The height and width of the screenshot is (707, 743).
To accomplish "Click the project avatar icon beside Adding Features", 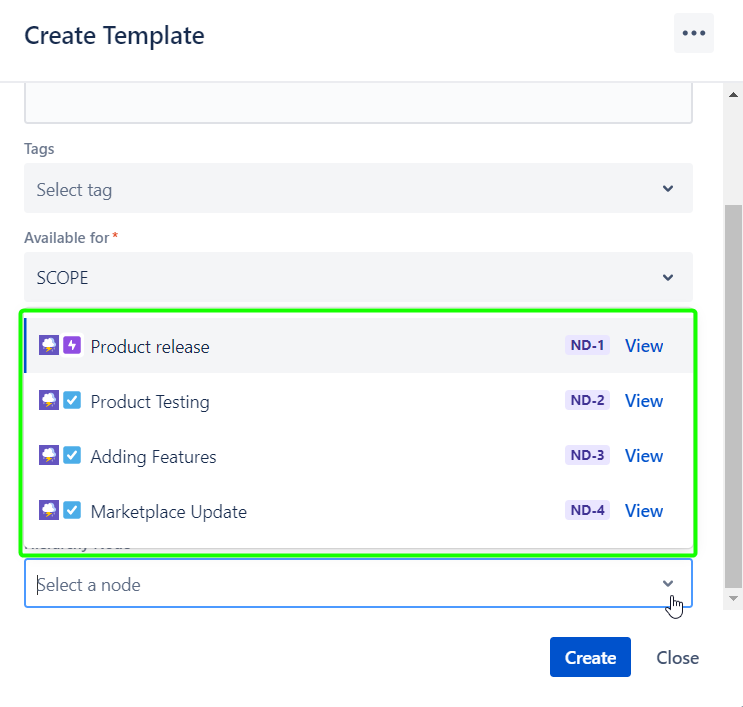I will [48, 456].
